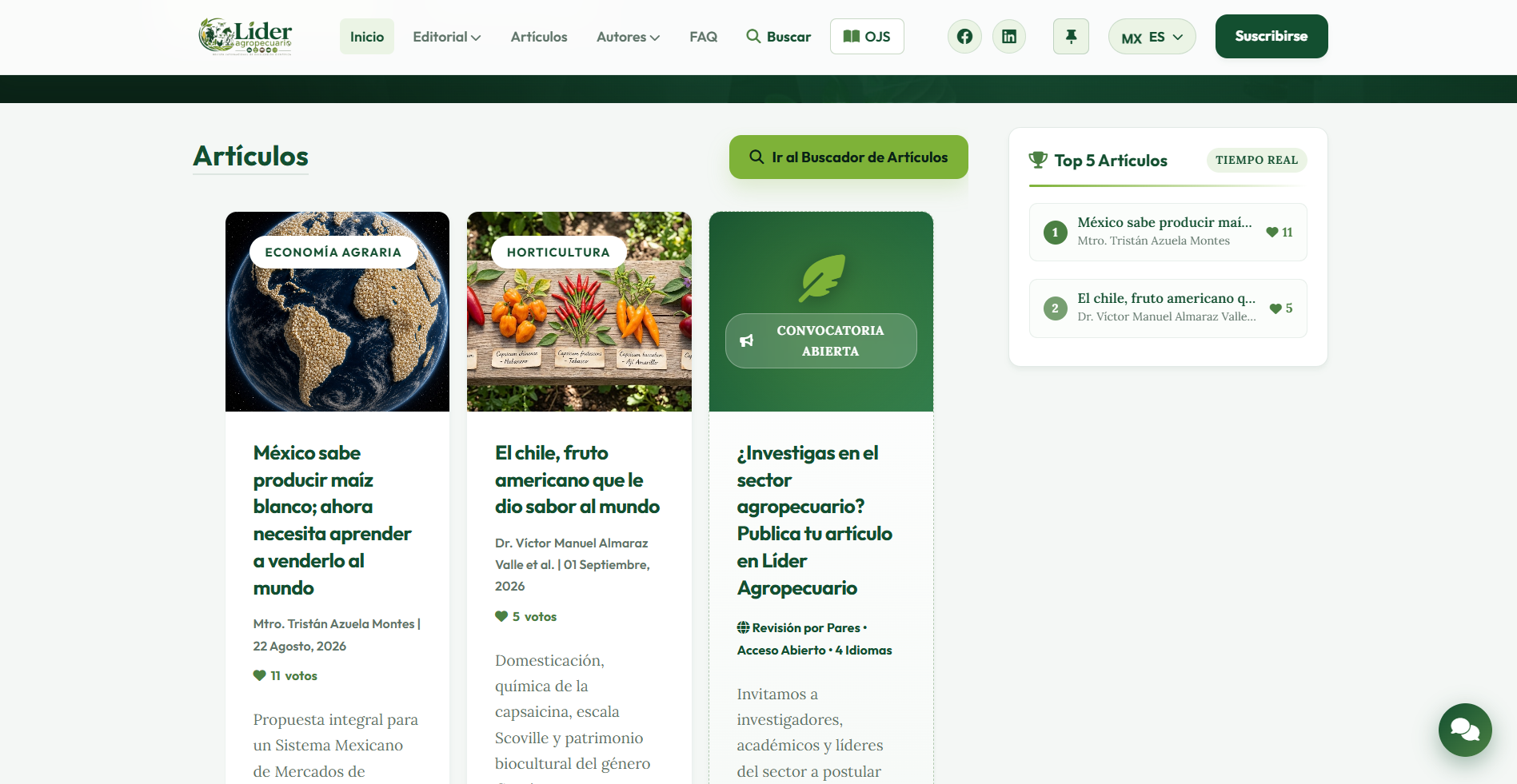This screenshot has height=784, width=1517.
Task: Click heart icon beside 11 in Top 5
Action: pyautogui.click(x=1272, y=233)
